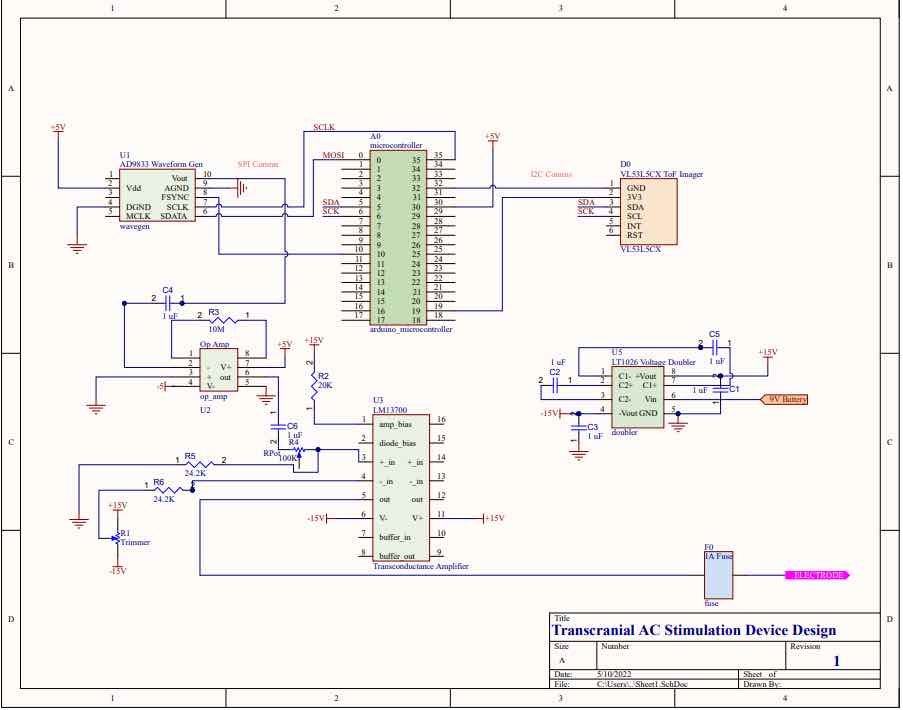Select the +5V power port right of microcontroller
Screen dimensions: 903x710
[x=492, y=136]
